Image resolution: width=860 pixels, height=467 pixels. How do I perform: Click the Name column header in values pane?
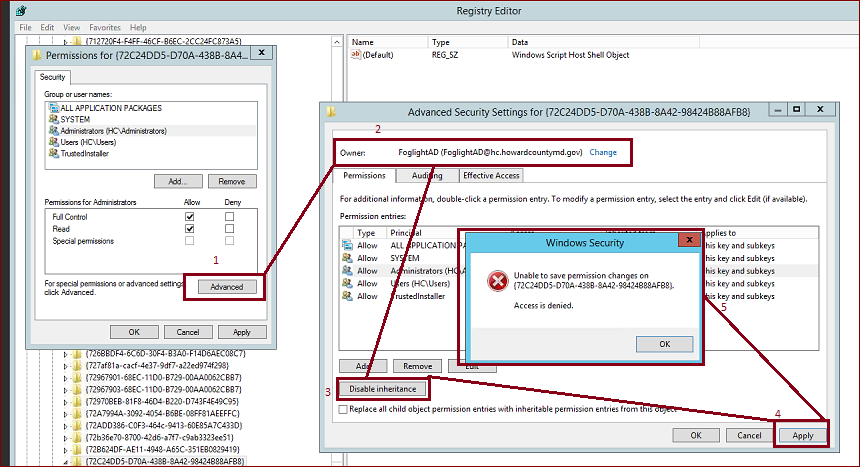coord(388,42)
